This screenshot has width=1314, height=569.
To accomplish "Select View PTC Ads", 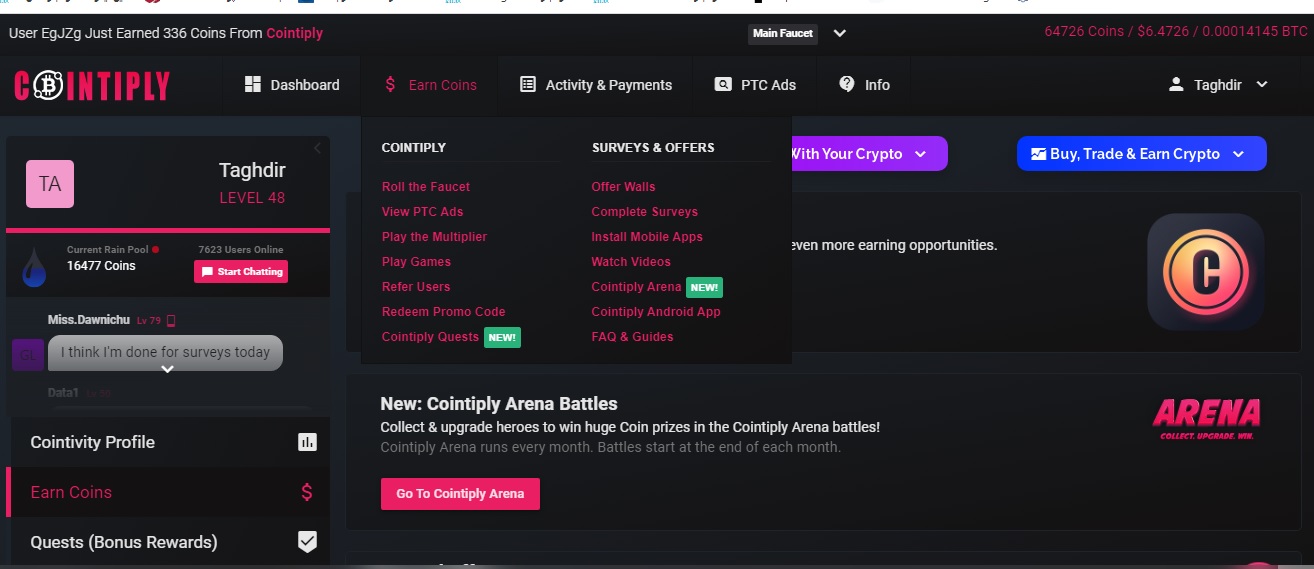I will [x=422, y=212].
